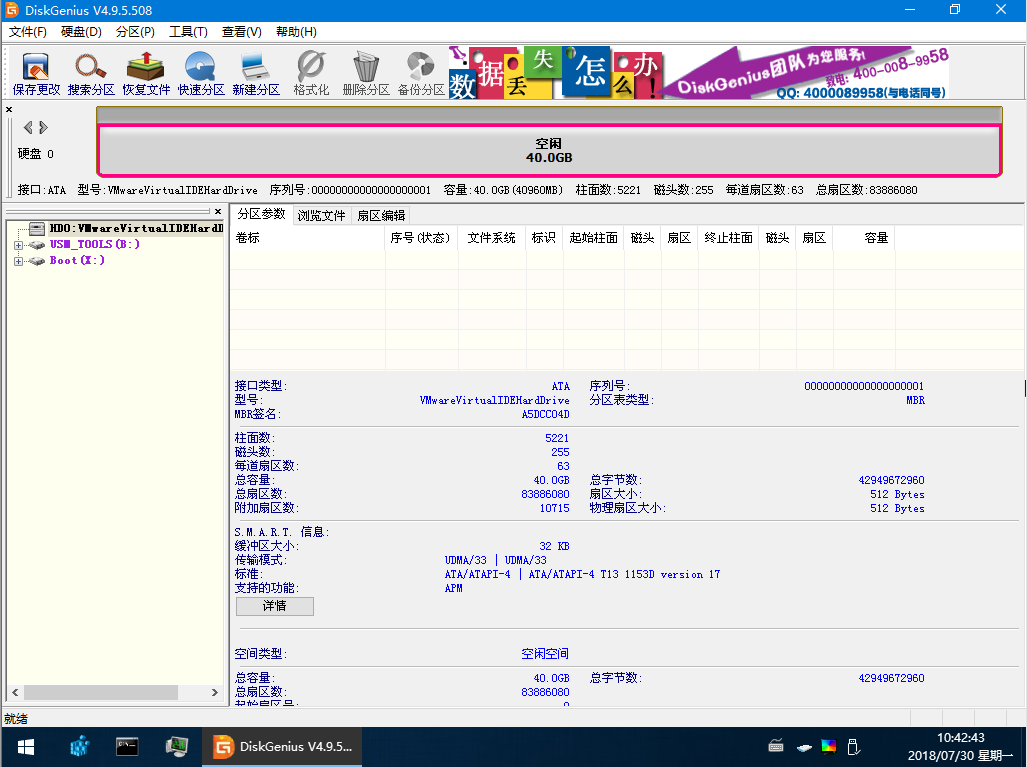The height and width of the screenshot is (767, 1027).
Task: Open the blue cube app in taskbar
Action: click(79, 747)
